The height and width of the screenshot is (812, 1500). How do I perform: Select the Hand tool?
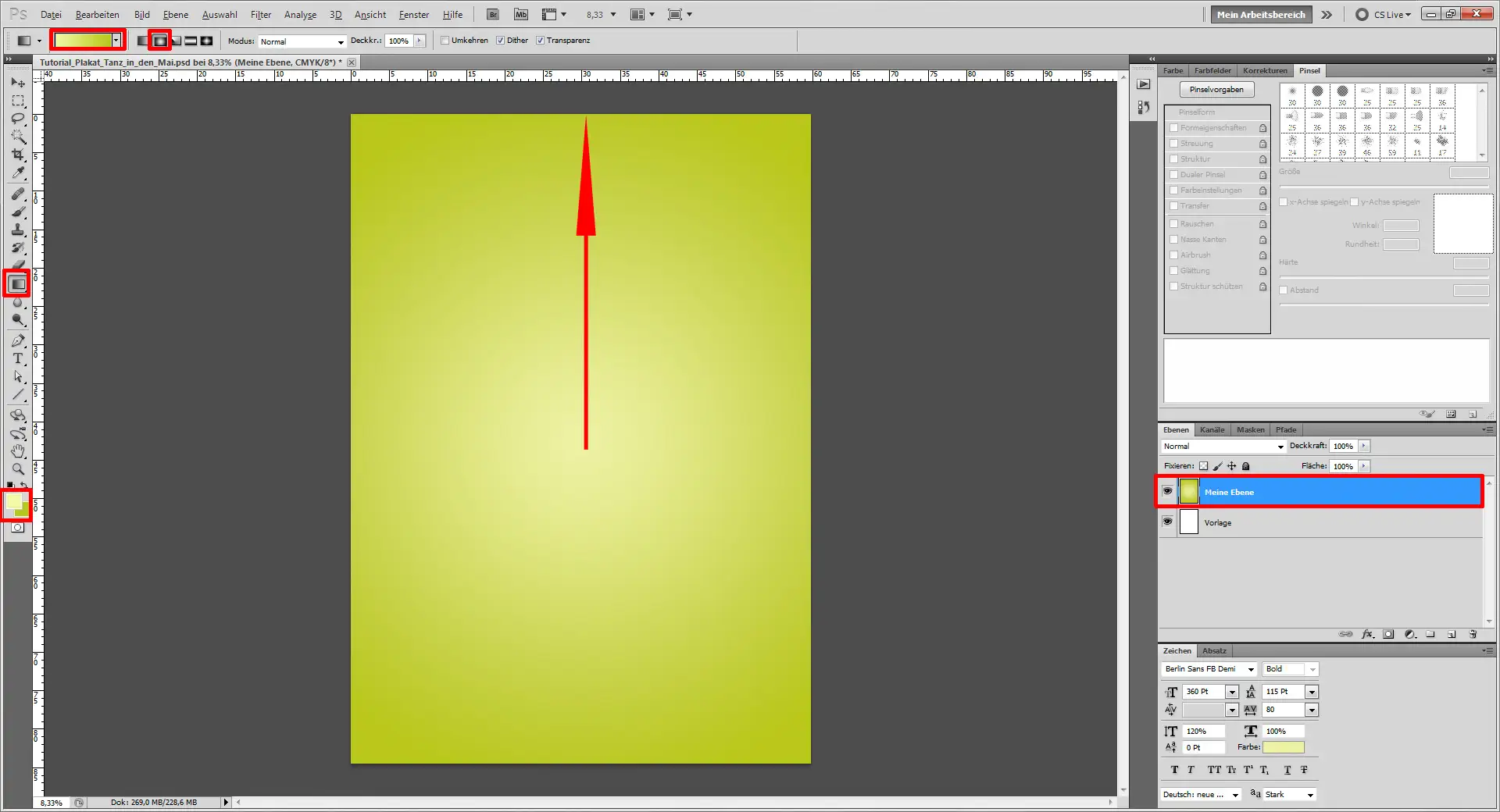[x=18, y=451]
